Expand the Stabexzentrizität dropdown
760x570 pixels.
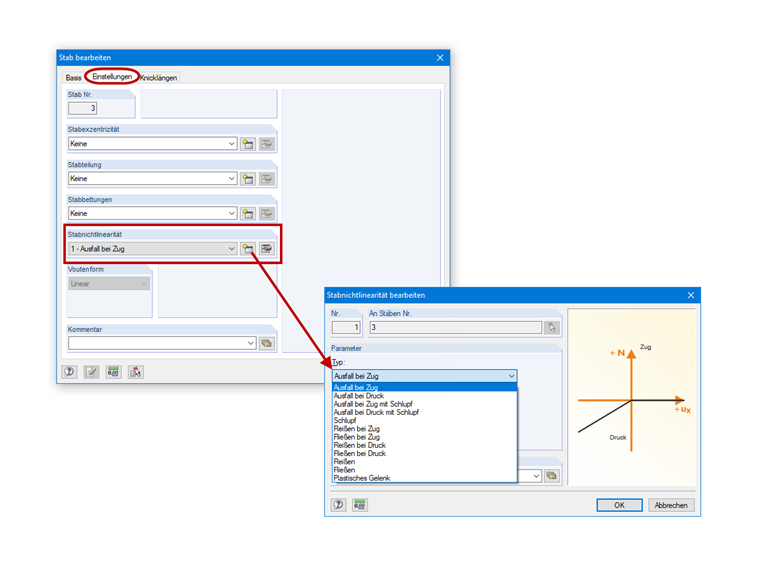pyautogui.click(x=232, y=143)
